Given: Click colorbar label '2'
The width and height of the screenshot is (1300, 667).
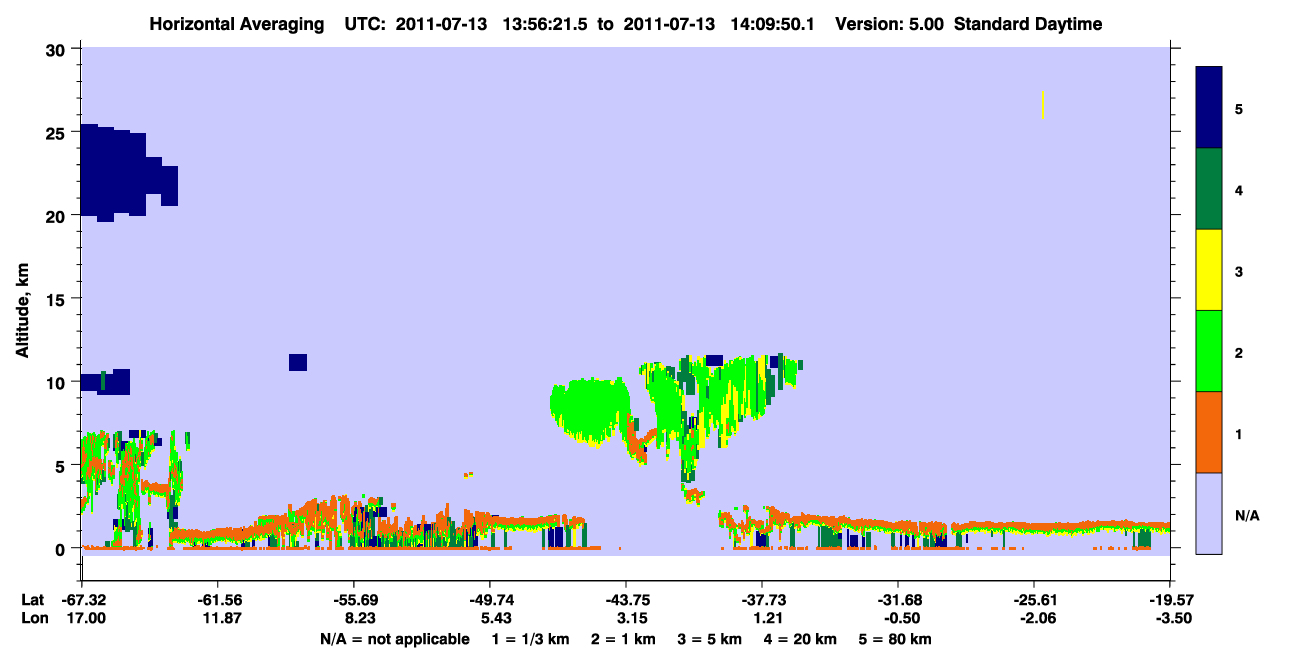Looking at the screenshot, I should click(1239, 351).
